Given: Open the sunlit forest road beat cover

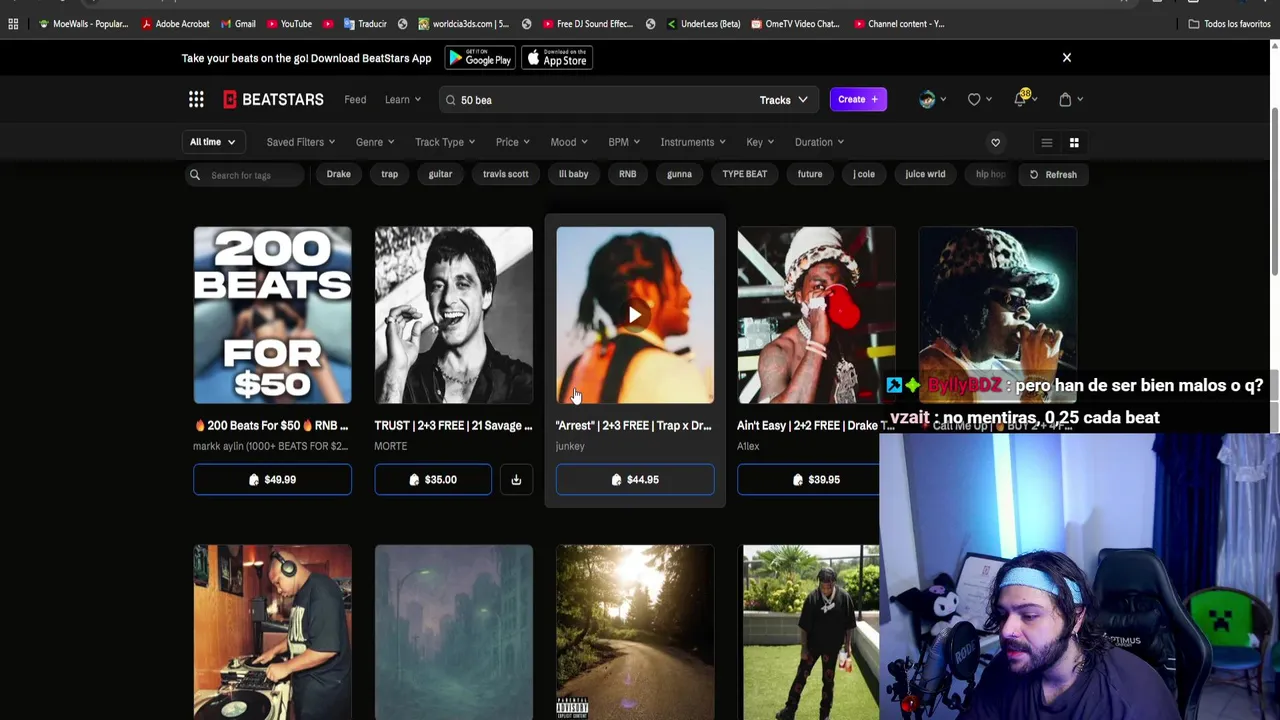Looking at the screenshot, I should (x=635, y=632).
